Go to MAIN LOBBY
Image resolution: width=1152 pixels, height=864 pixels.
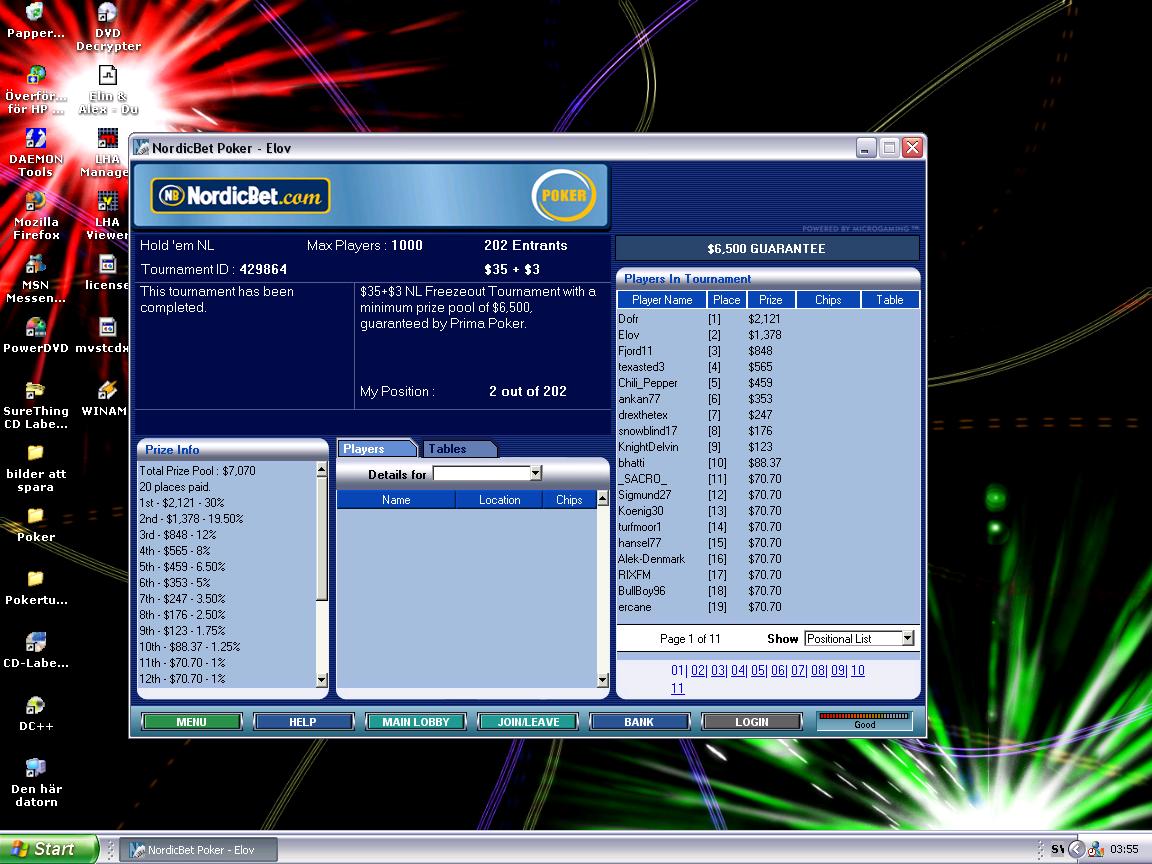click(416, 721)
